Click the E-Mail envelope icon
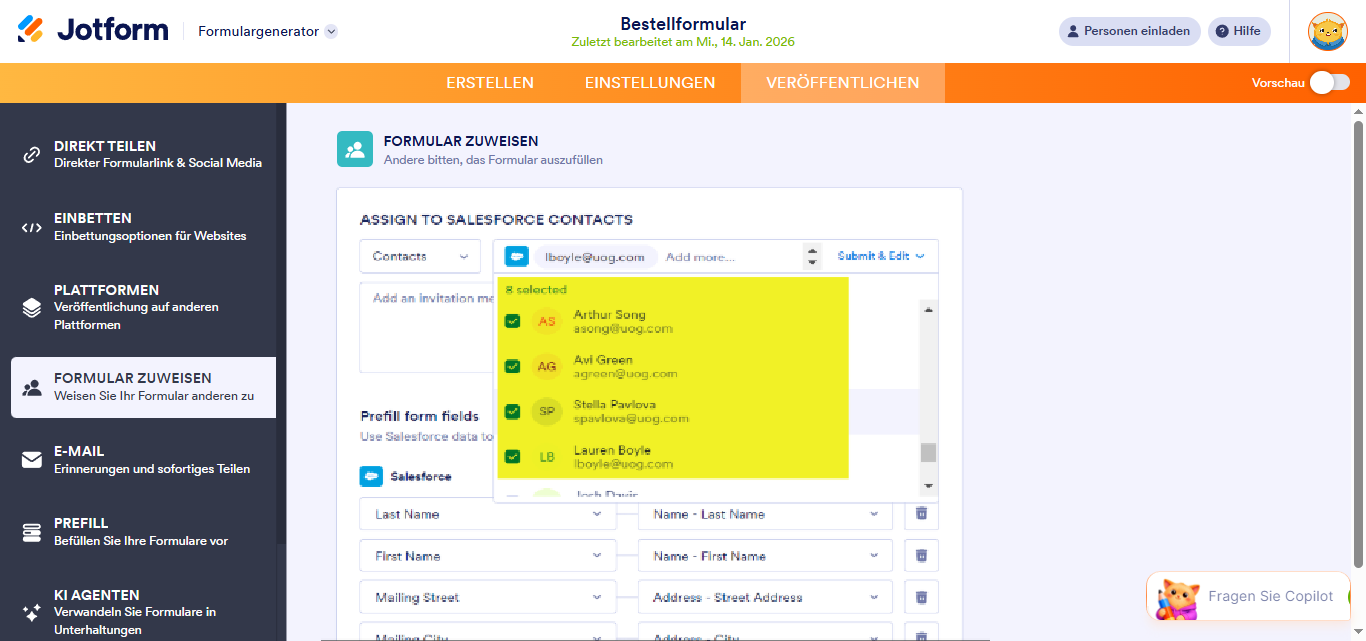 32,460
